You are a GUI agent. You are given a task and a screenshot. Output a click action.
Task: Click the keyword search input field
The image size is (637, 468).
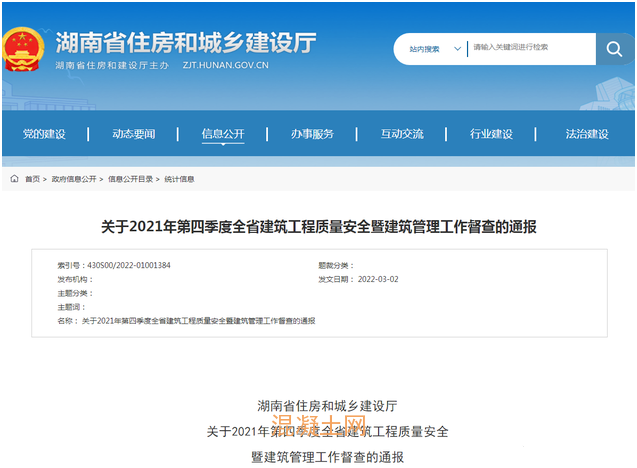pos(530,48)
